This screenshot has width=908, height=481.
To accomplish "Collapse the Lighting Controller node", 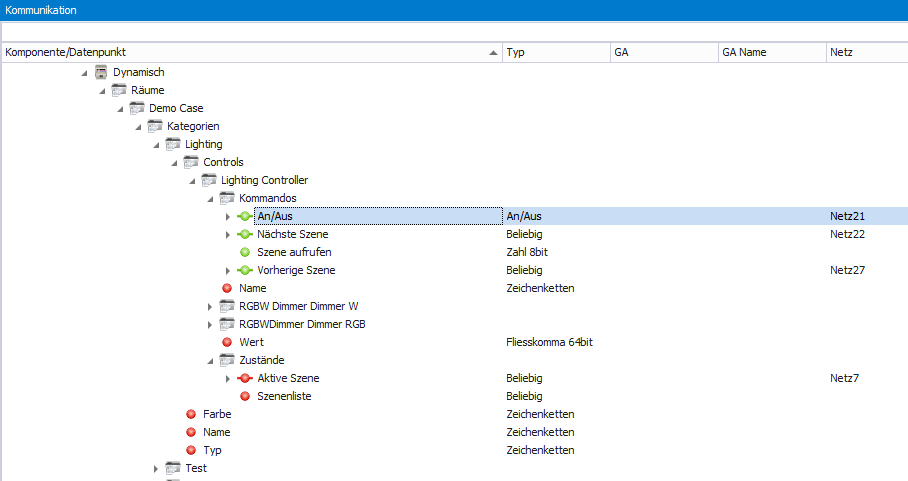I will pyautogui.click(x=192, y=181).
